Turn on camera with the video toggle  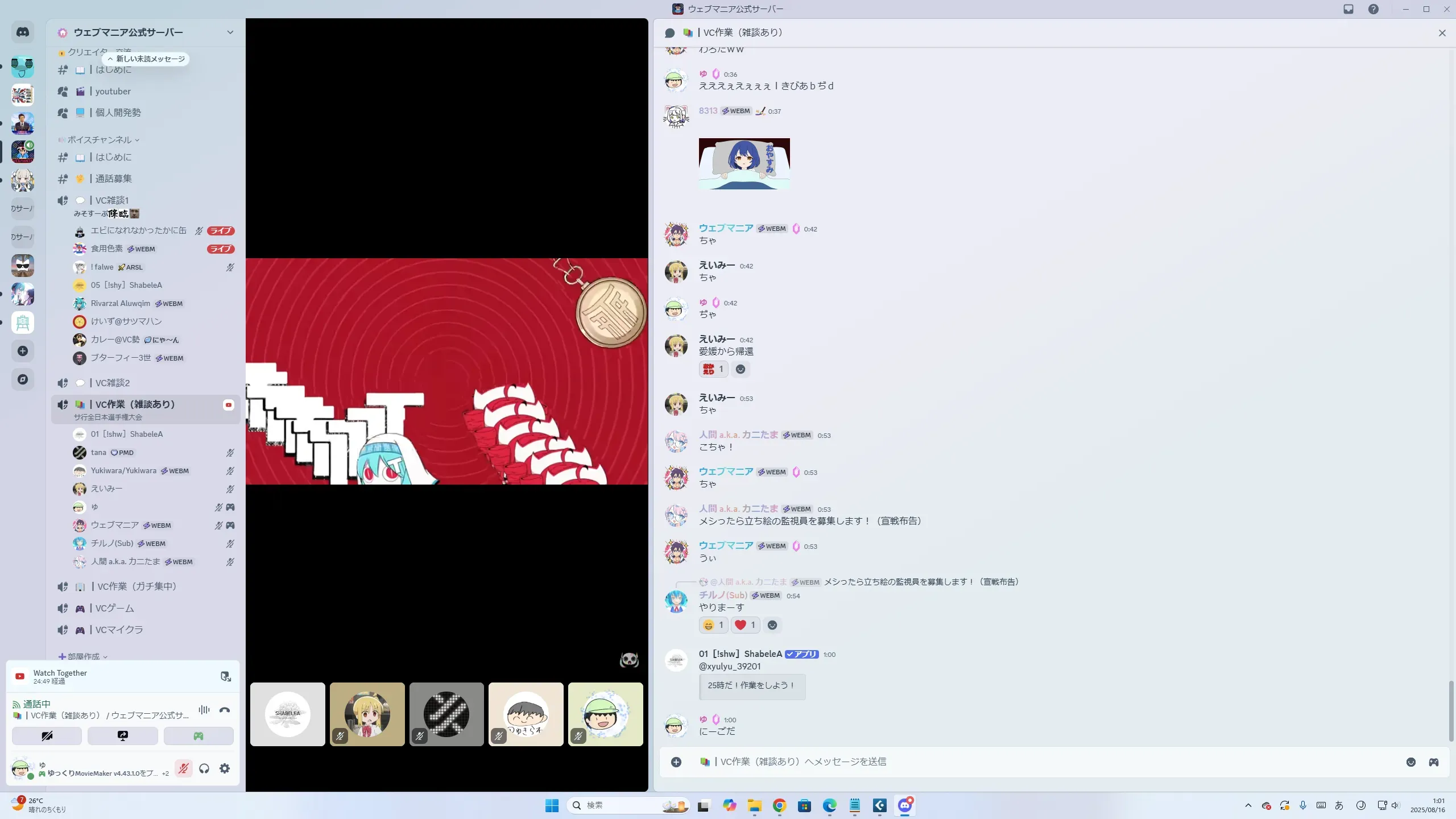(x=47, y=736)
